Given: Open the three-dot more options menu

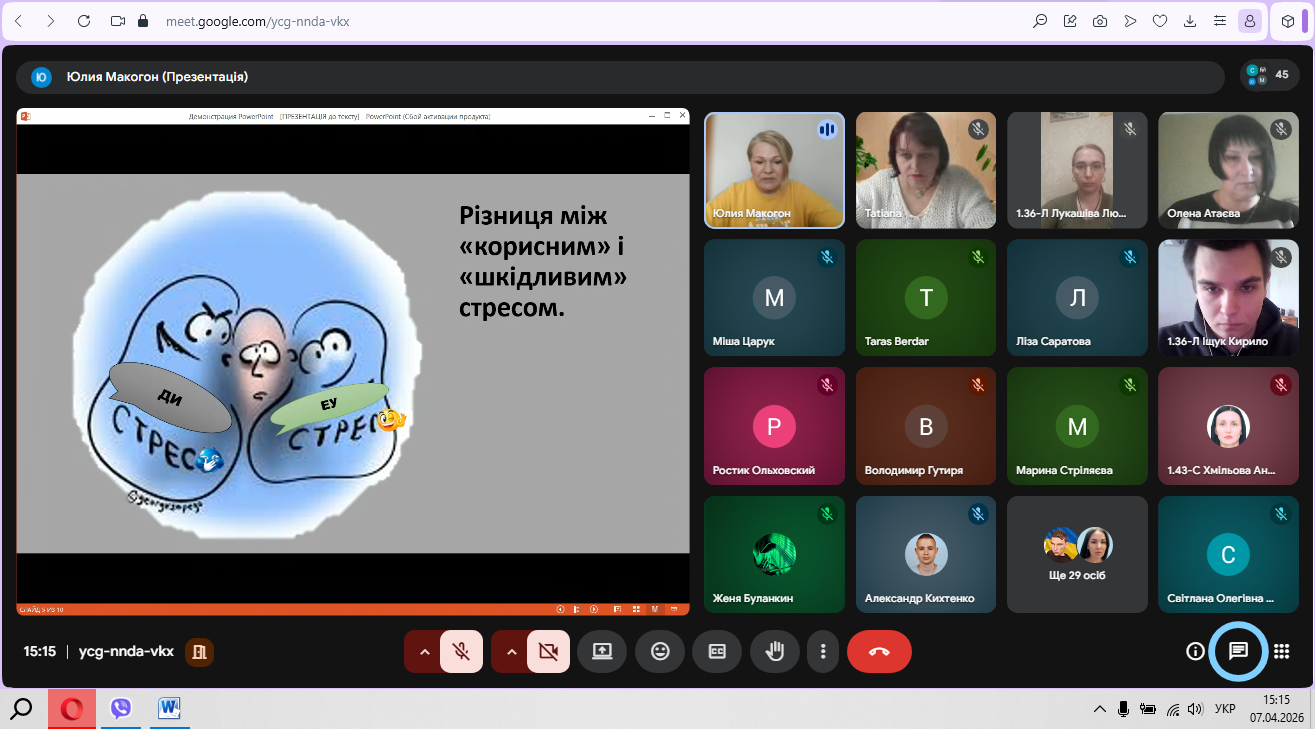Looking at the screenshot, I should (823, 651).
